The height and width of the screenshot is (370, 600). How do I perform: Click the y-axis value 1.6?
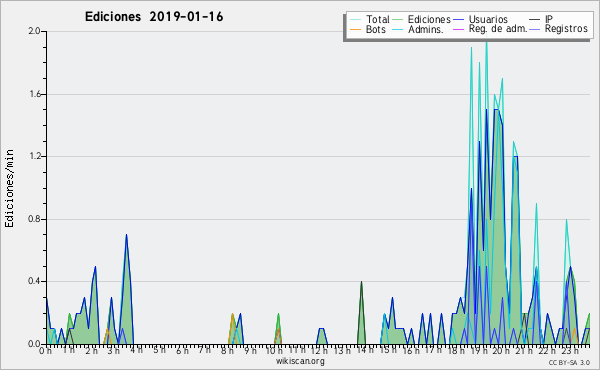coord(34,94)
